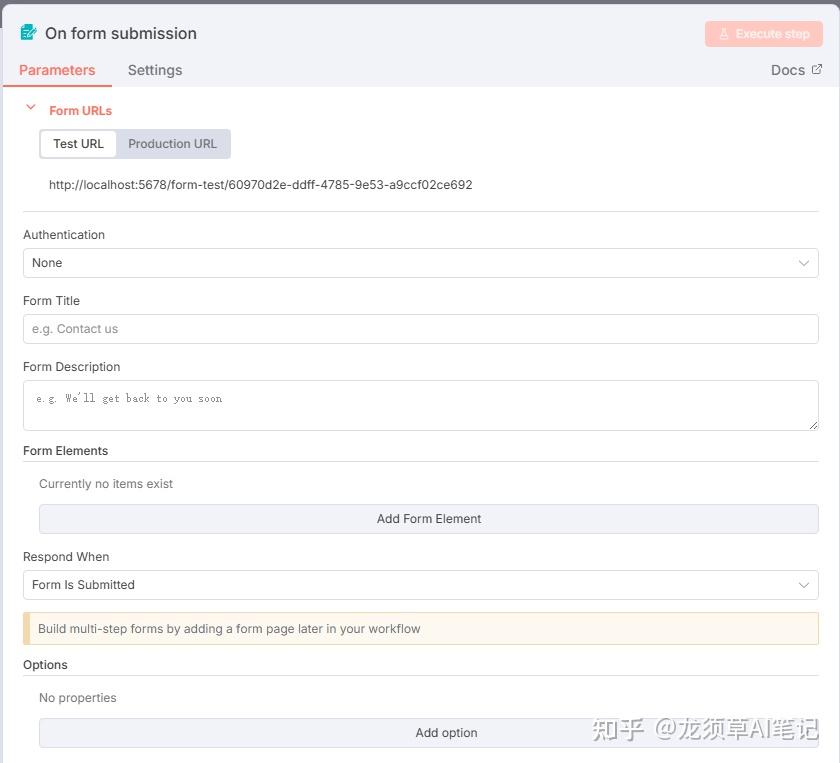This screenshot has width=840, height=763.
Task: Collapse the Form URLs section chevron
Action: [31, 108]
